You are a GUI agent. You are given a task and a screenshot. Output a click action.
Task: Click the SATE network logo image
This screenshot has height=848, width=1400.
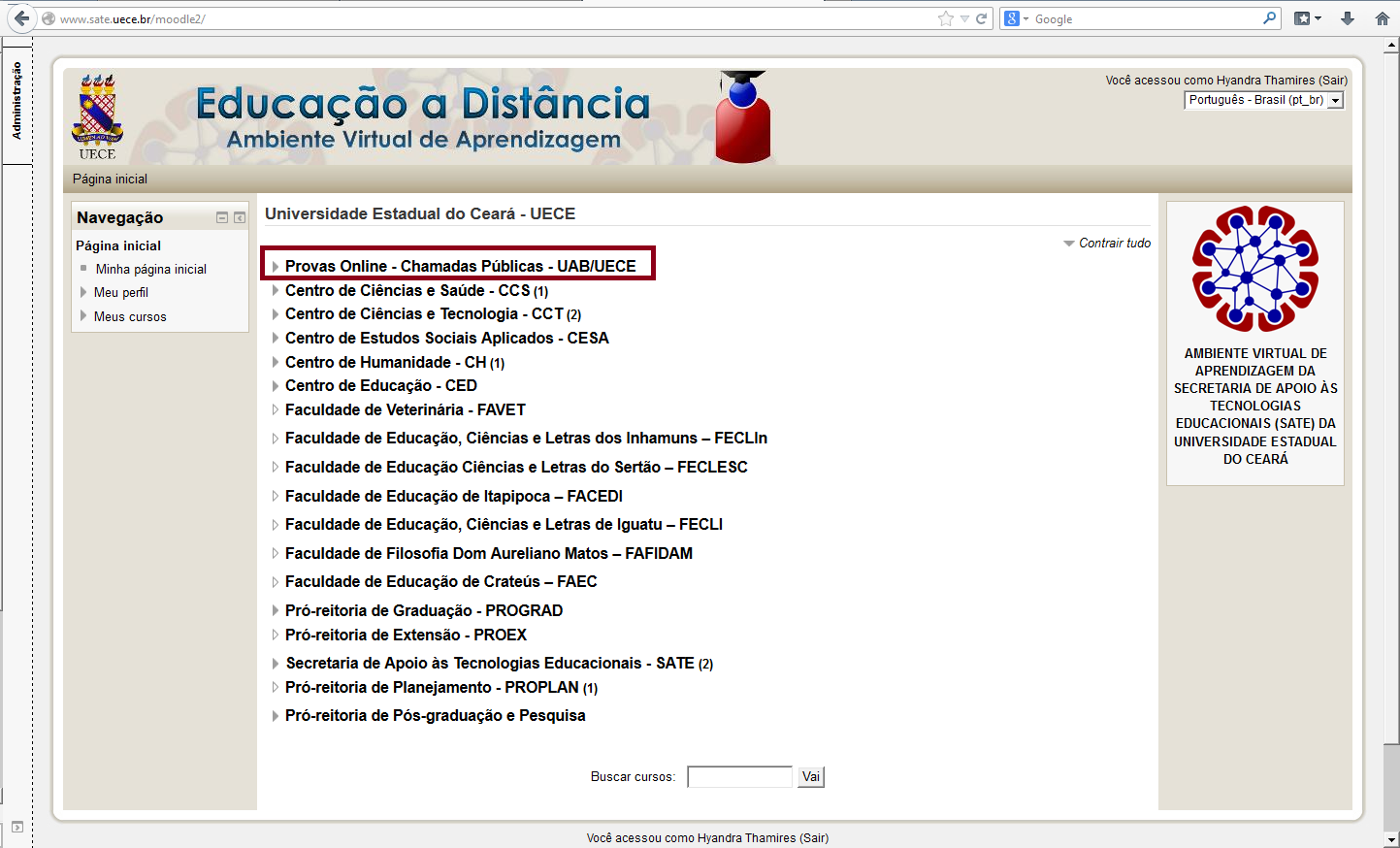click(1255, 269)
